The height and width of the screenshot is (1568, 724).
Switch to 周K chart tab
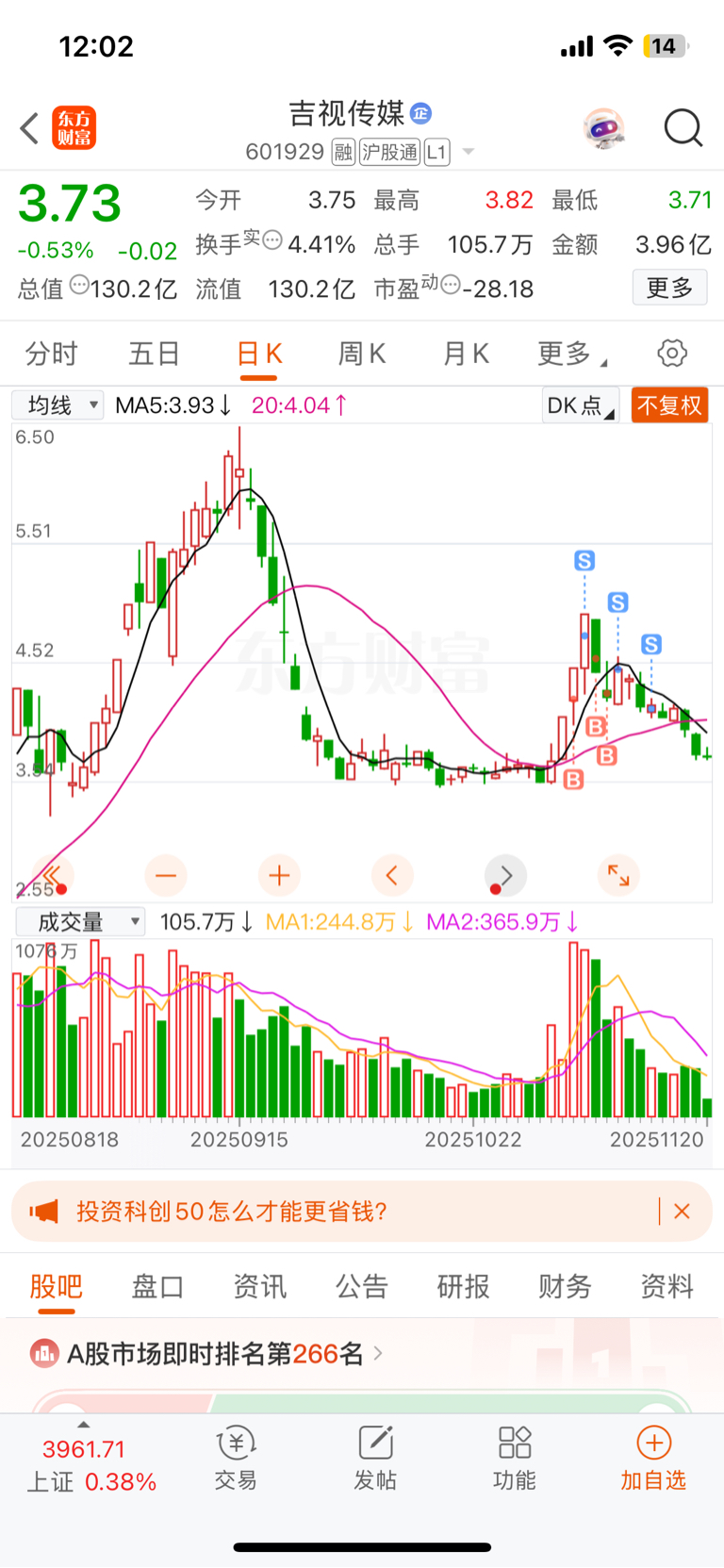pos(362,354)
